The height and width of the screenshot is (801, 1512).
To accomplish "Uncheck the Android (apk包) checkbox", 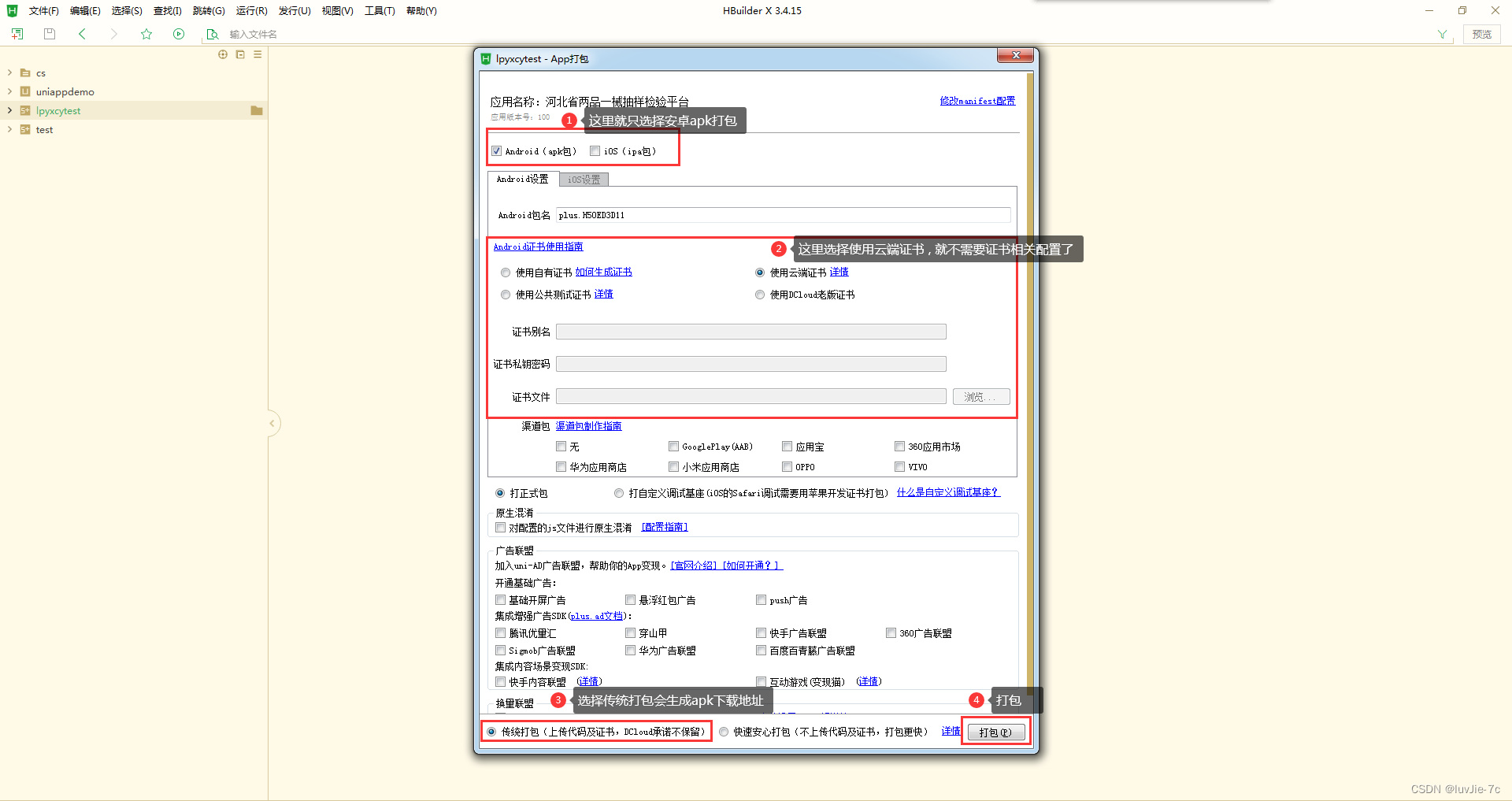I will point(496,150).
